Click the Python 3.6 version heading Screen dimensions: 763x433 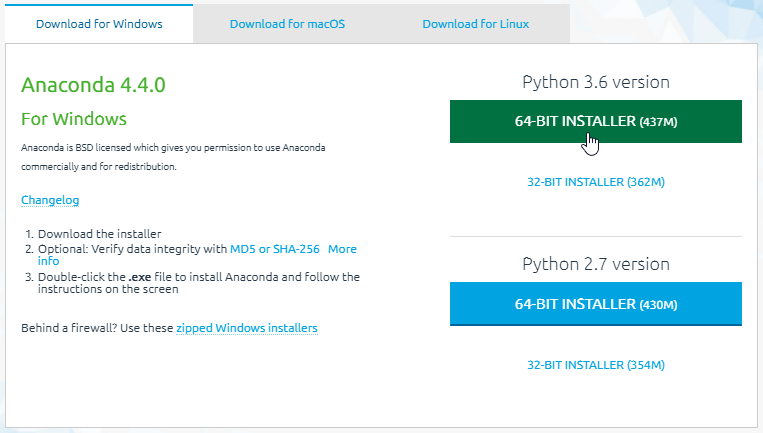(596, 82)
